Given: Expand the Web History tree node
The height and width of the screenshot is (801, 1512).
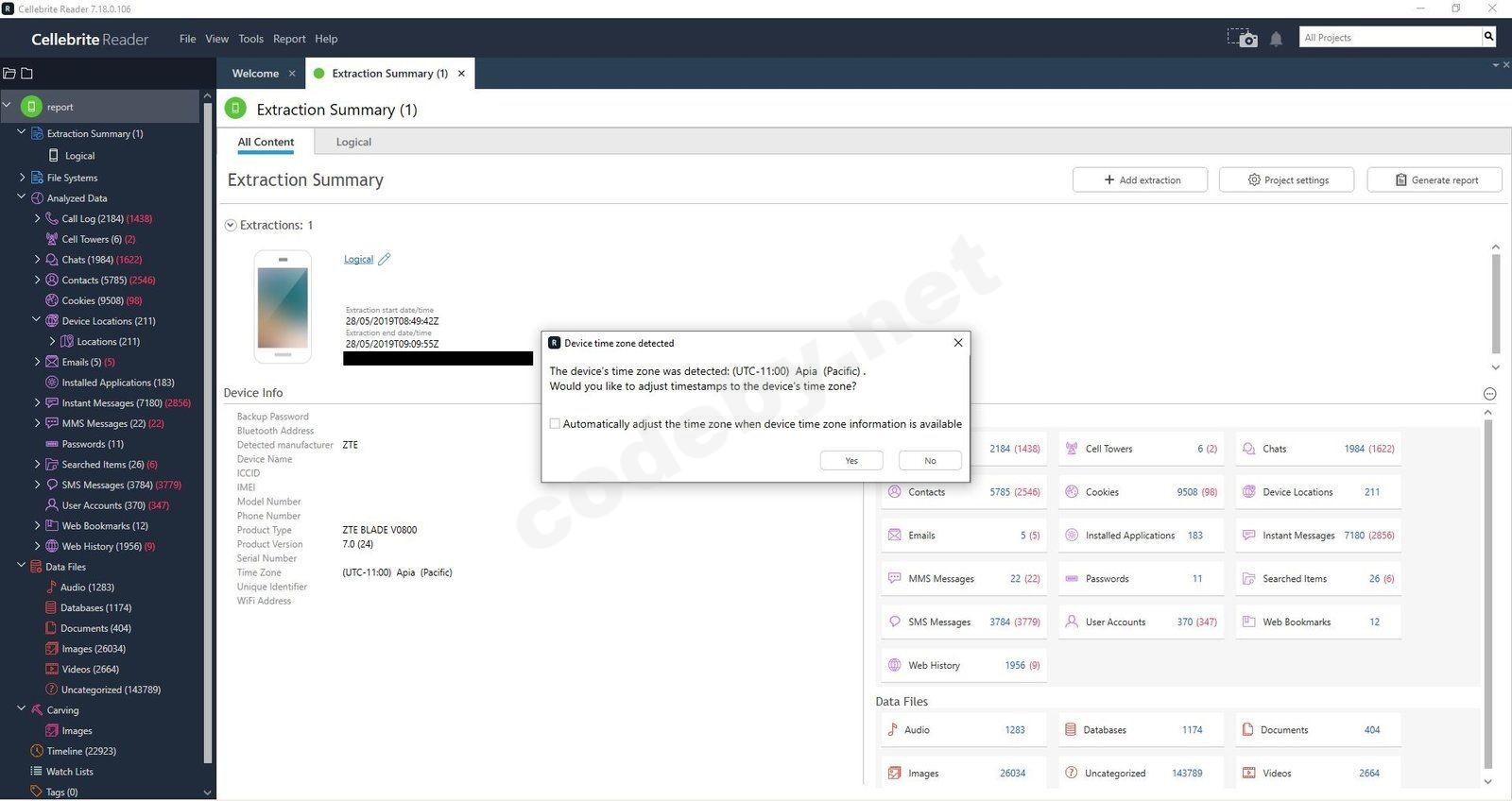Looking at the screenshot, I should point(37,546).
